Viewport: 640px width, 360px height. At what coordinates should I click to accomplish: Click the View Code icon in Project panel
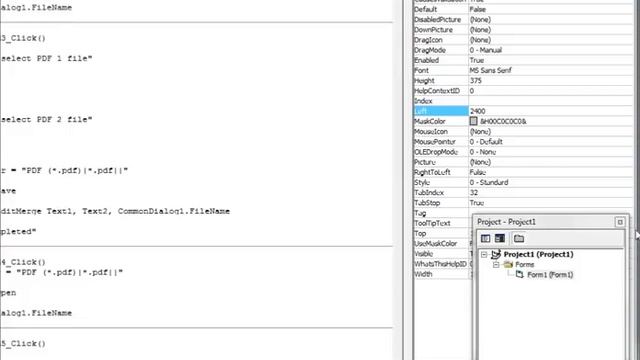click(x=485, y=238)
